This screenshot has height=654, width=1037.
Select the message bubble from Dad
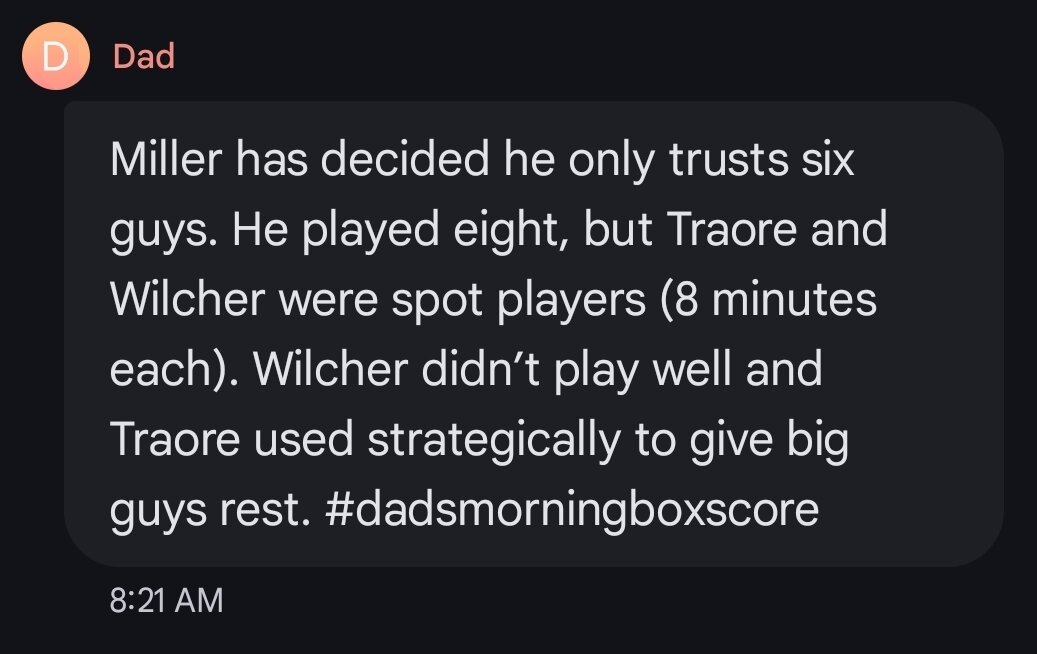point(534,334)
